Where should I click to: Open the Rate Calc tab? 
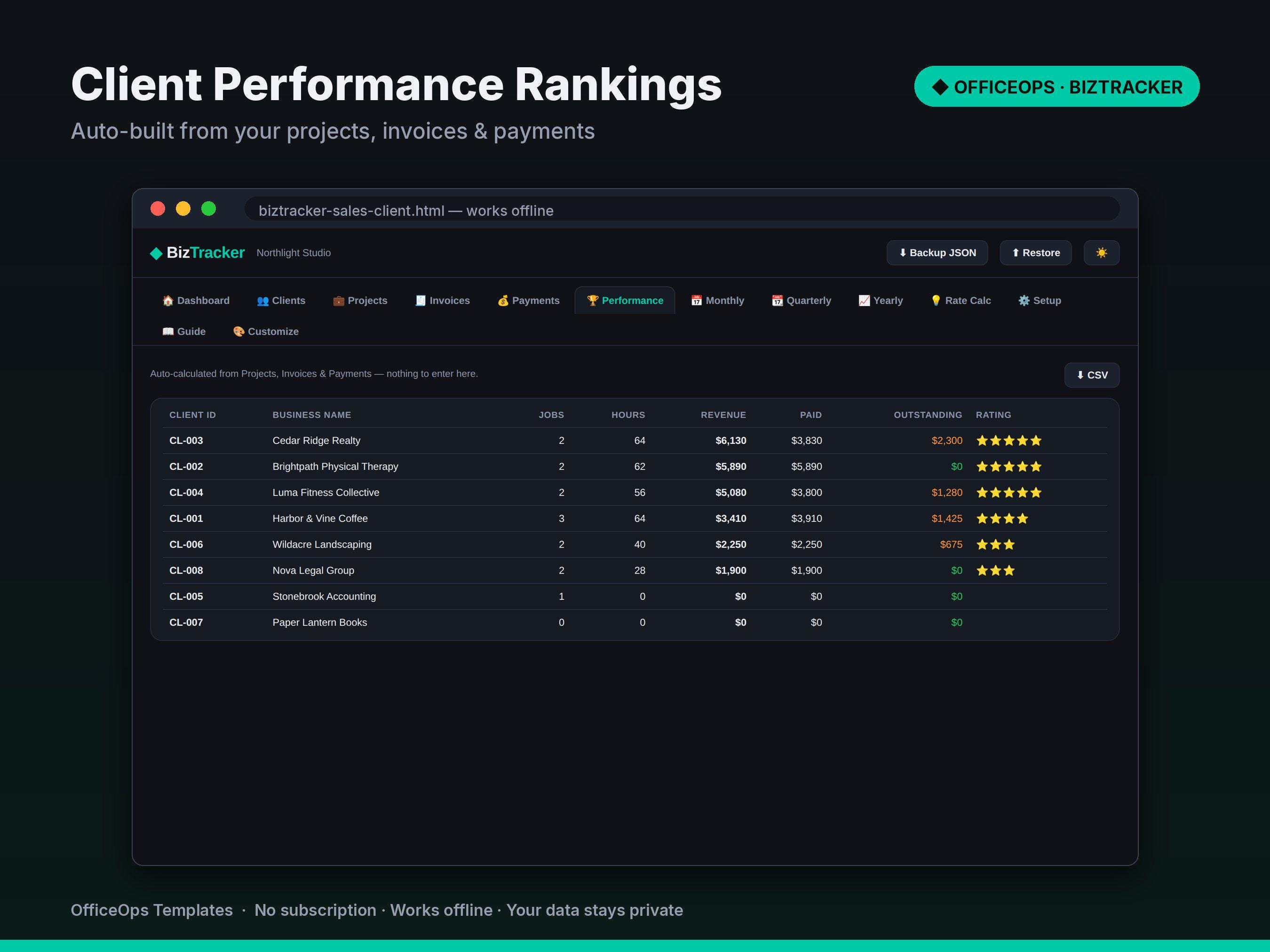[960, 300]
